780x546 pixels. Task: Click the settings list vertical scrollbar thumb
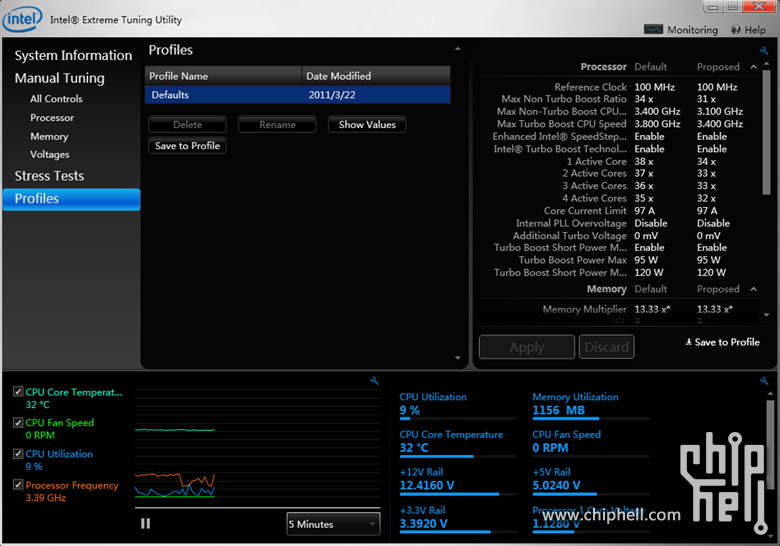pyautogui.click(x=766, y=132)
